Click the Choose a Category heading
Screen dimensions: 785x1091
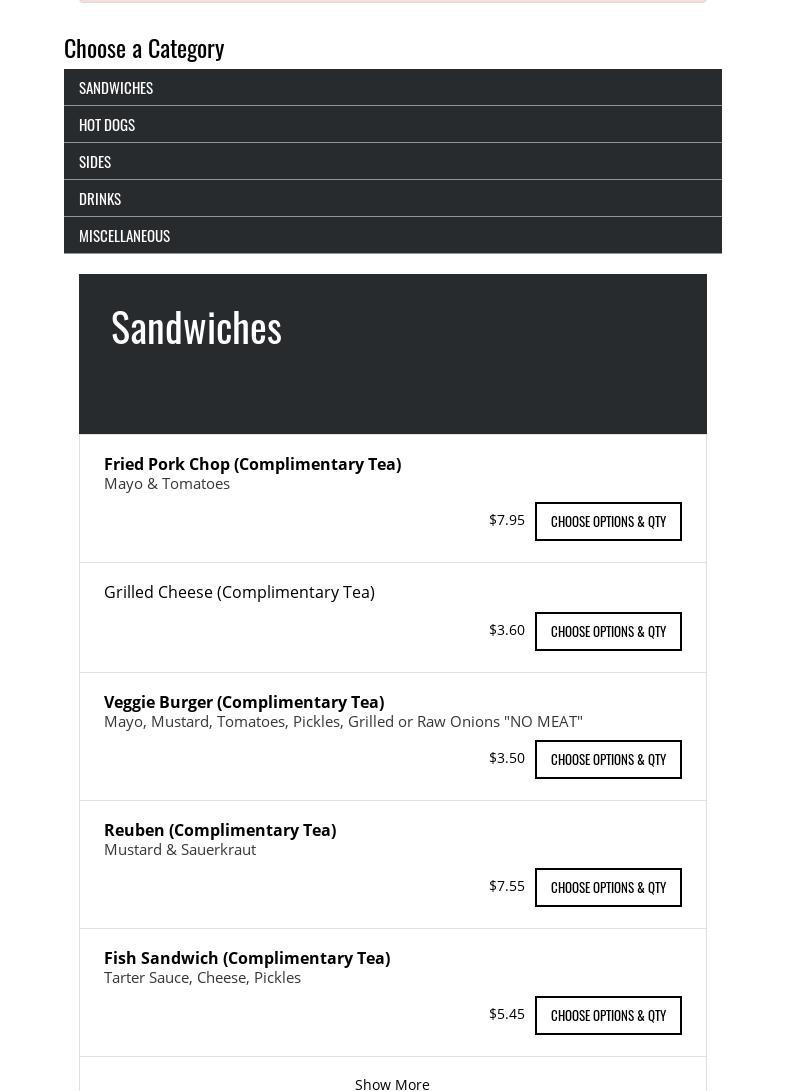[x=144, y=48]
